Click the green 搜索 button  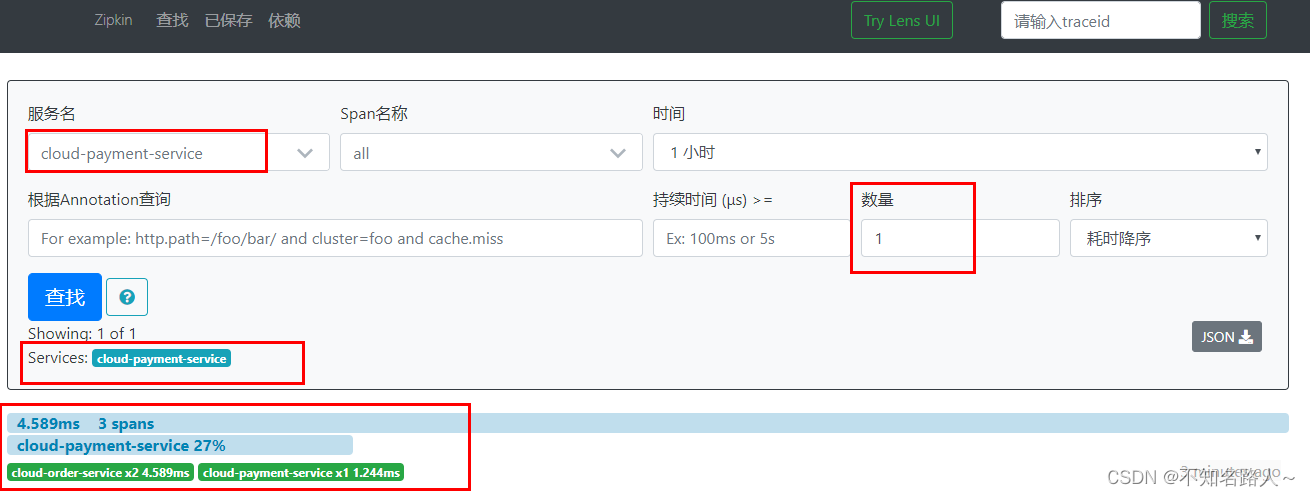pyautogui.click(x=1238, y=20)
